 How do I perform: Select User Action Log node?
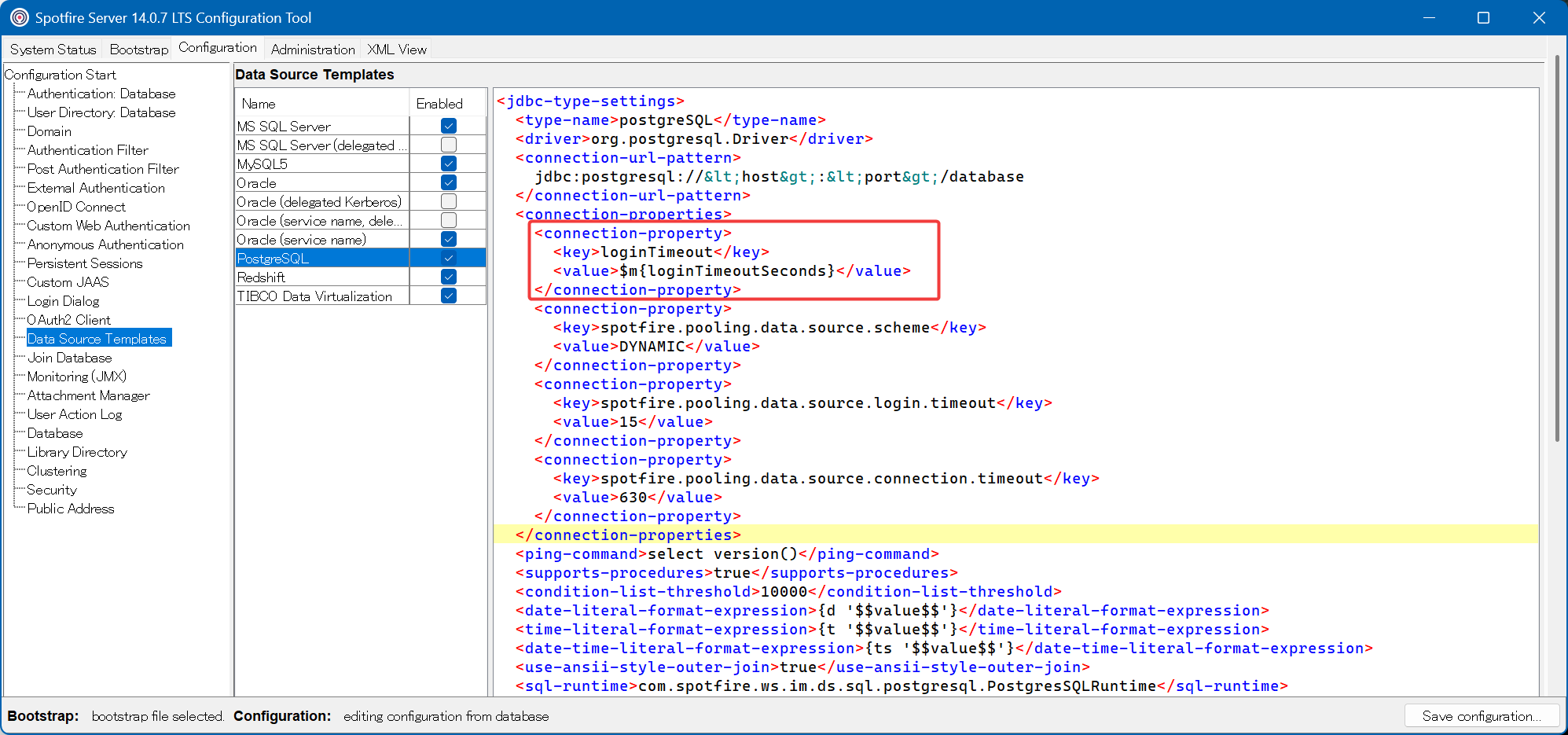(x=75, y=414)
